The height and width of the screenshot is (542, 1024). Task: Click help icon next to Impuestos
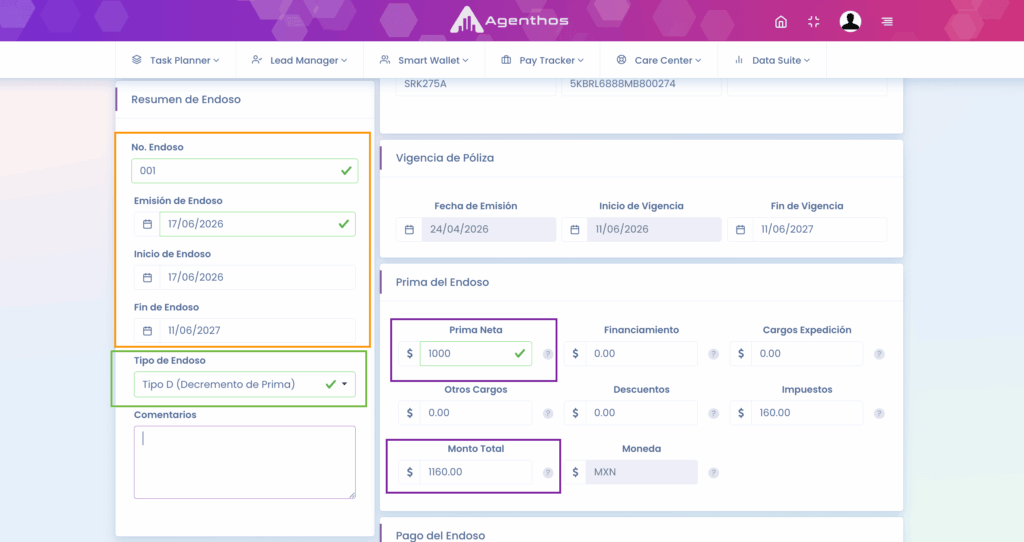pyautogui.click(x=879, y=413)
